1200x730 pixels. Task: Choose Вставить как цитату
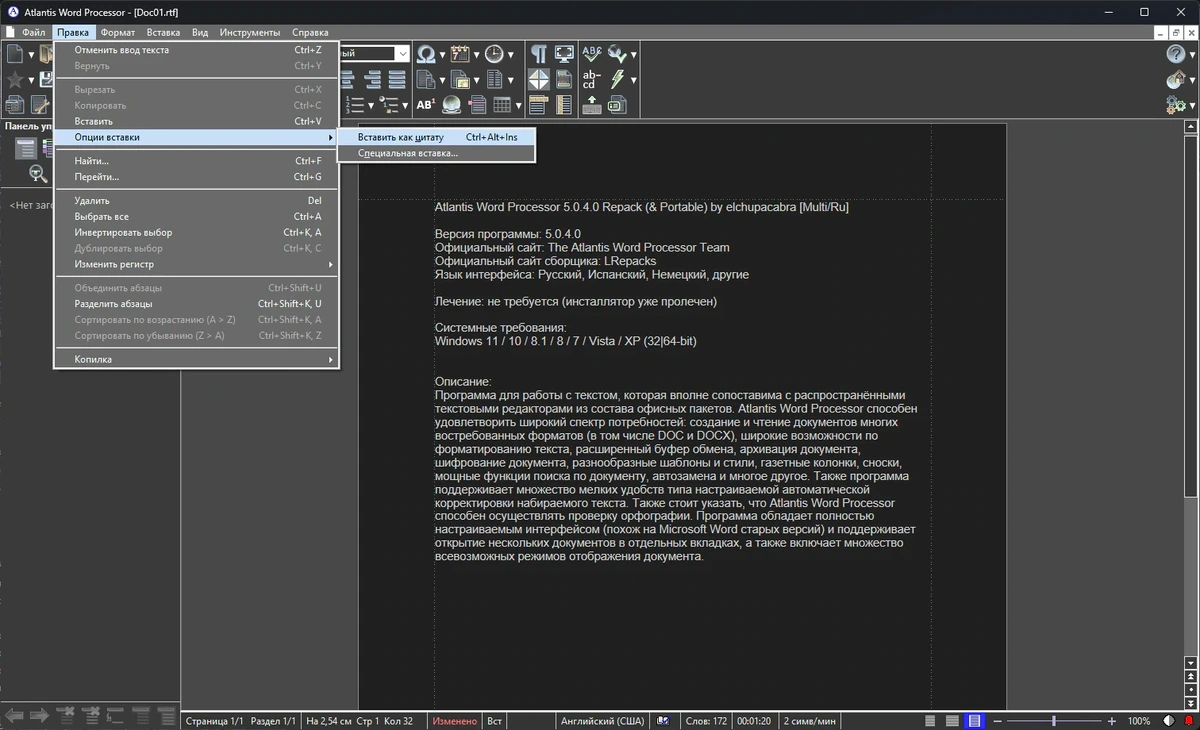436,137
